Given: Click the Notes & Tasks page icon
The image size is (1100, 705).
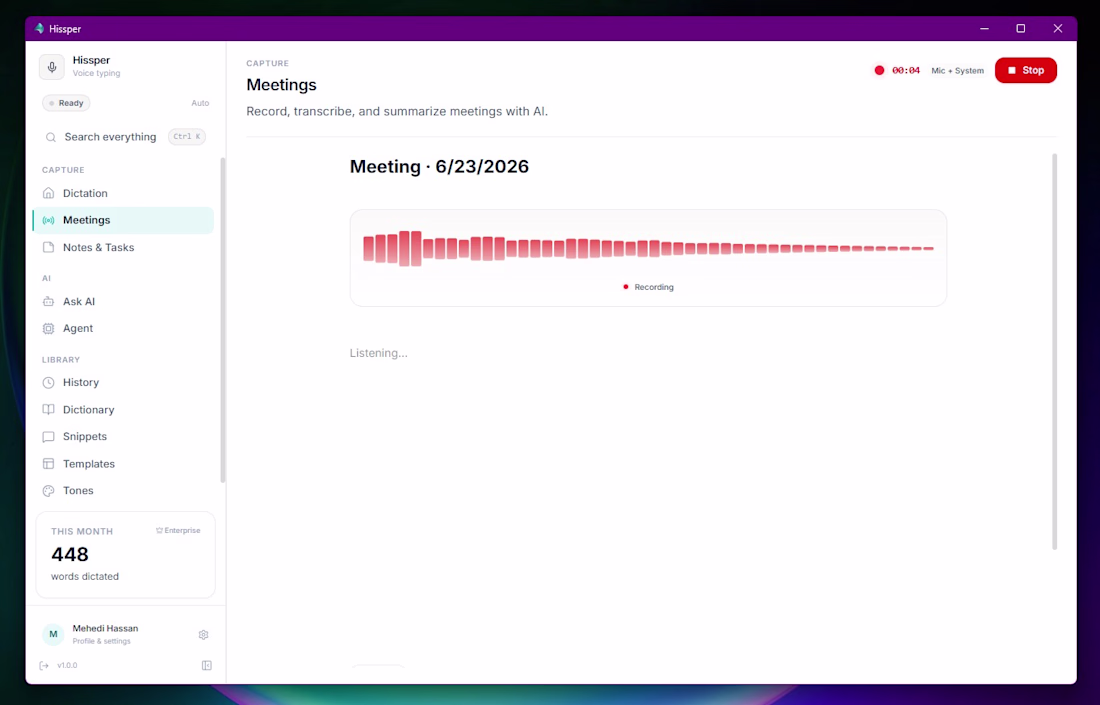Looking at the screenshot, I should (48, 248).
